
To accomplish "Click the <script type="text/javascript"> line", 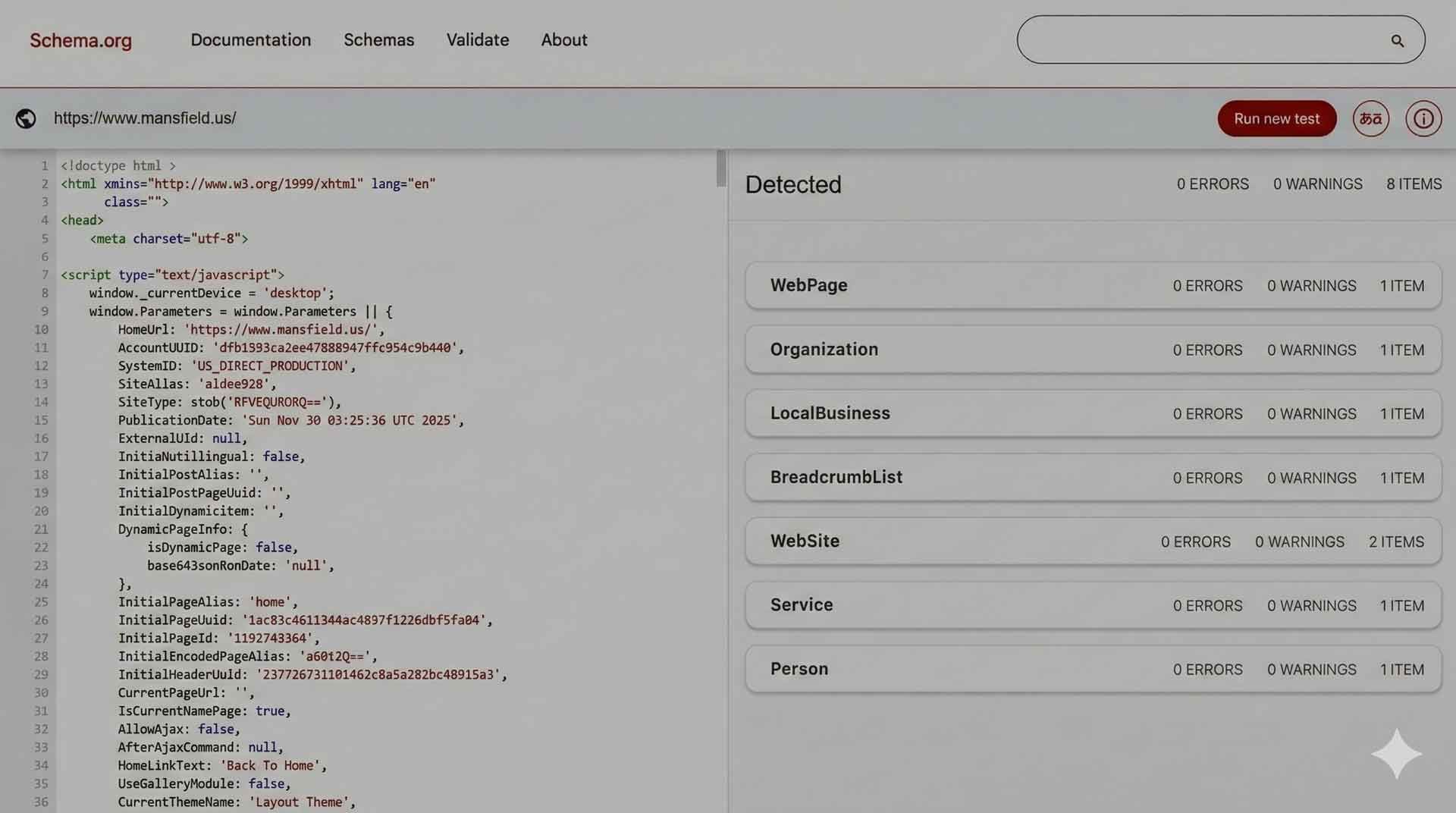I will pyautogui.click(x=173, y=275).
